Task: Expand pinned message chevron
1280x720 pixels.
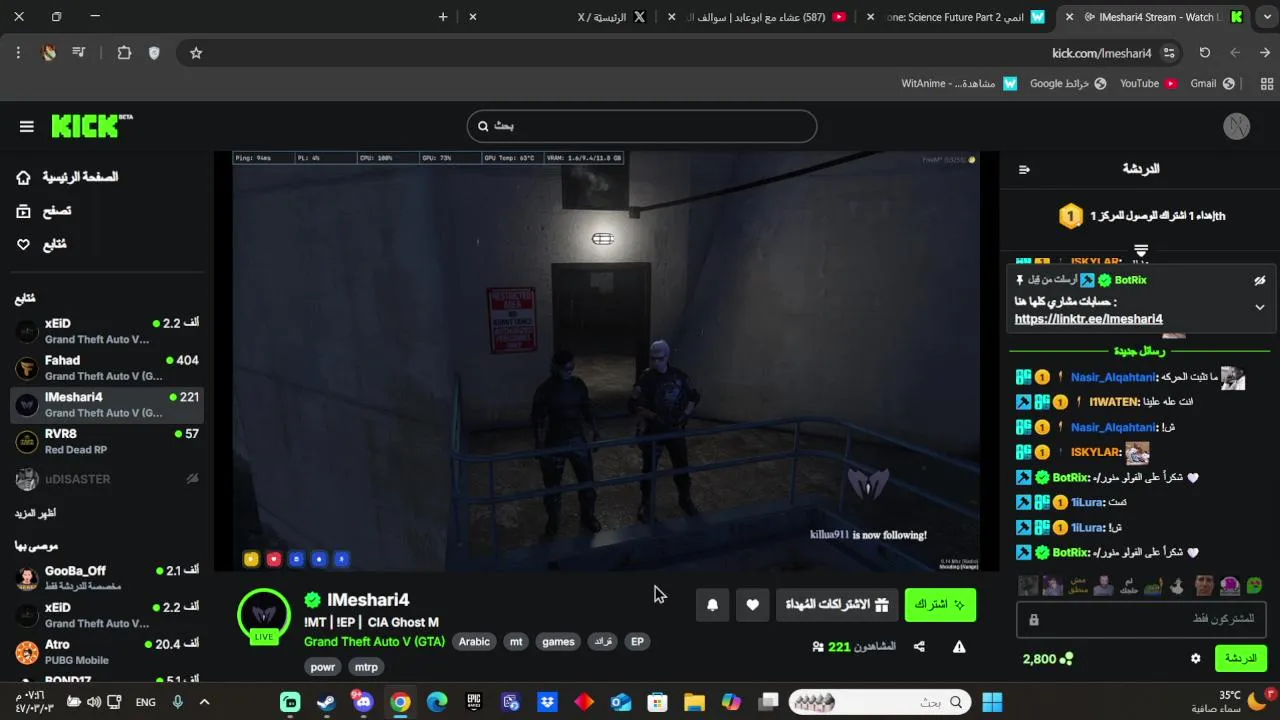Action: [x=1260, y=307]
